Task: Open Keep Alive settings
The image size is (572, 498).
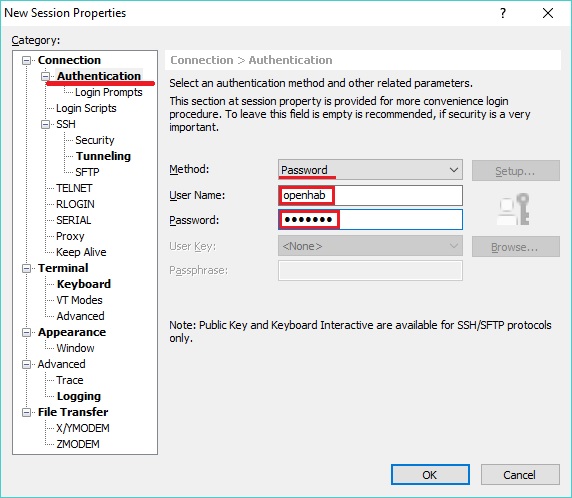Action: [81, 252]
